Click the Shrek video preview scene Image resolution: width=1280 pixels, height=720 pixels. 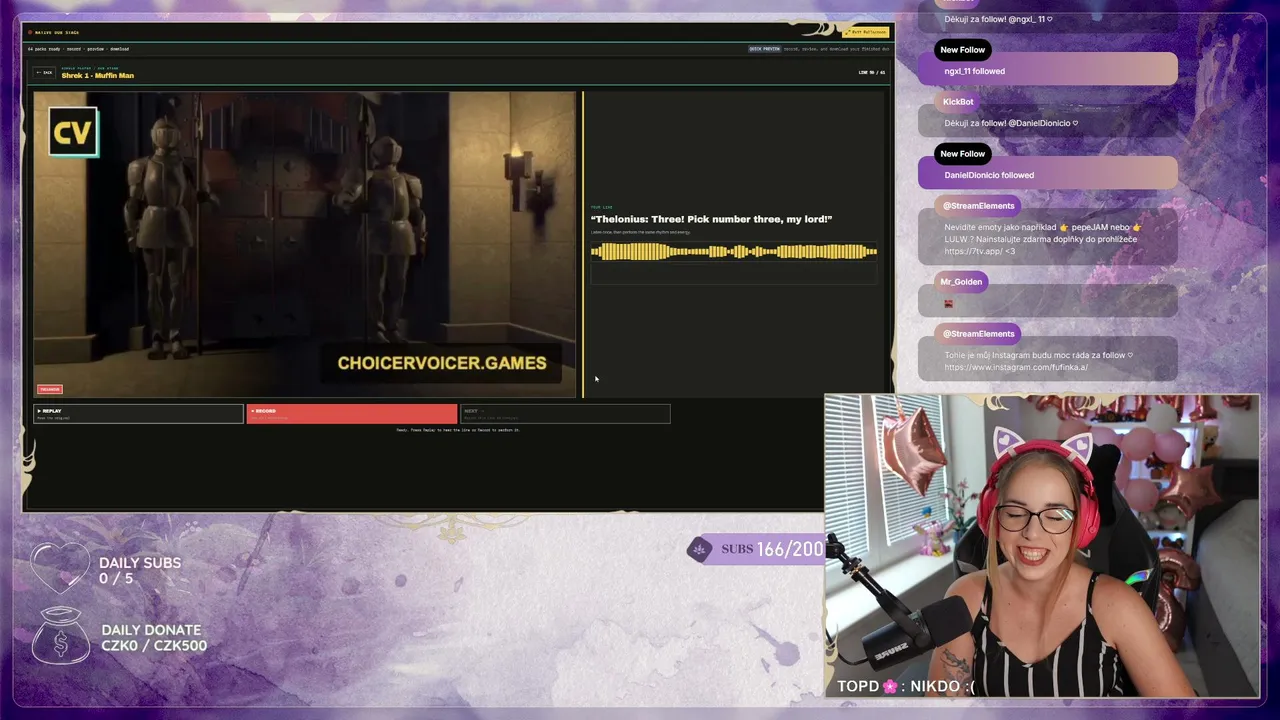pyautogui.click(x=305, y=245)
